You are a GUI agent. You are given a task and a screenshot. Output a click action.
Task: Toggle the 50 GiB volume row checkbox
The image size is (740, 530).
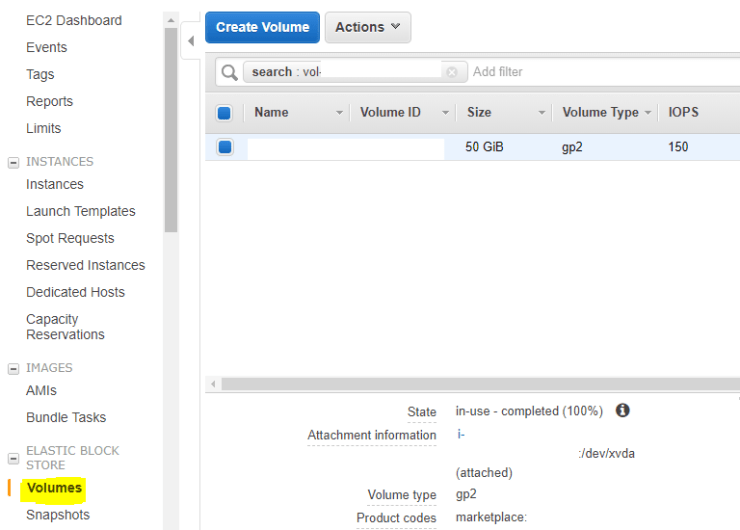[225, 147]
